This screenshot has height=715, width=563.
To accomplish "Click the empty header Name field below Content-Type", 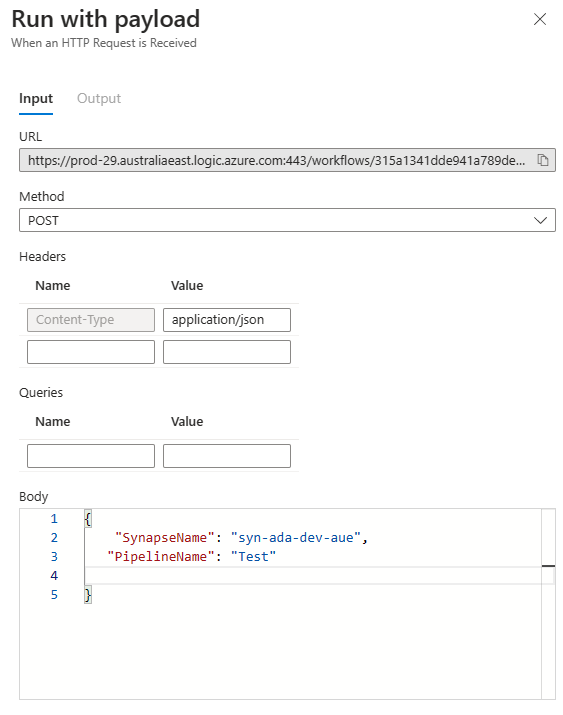I will [91, 352].
